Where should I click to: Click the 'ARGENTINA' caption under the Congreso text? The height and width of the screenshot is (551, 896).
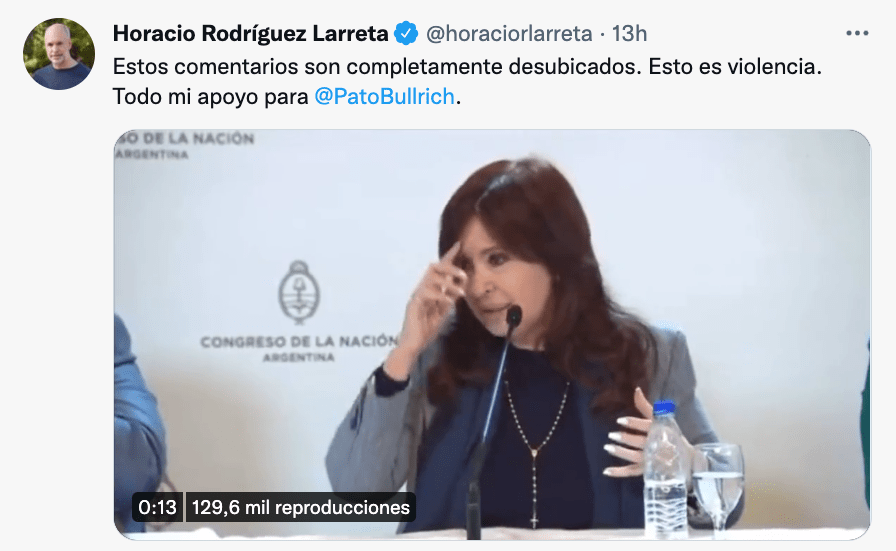[298, 358]
